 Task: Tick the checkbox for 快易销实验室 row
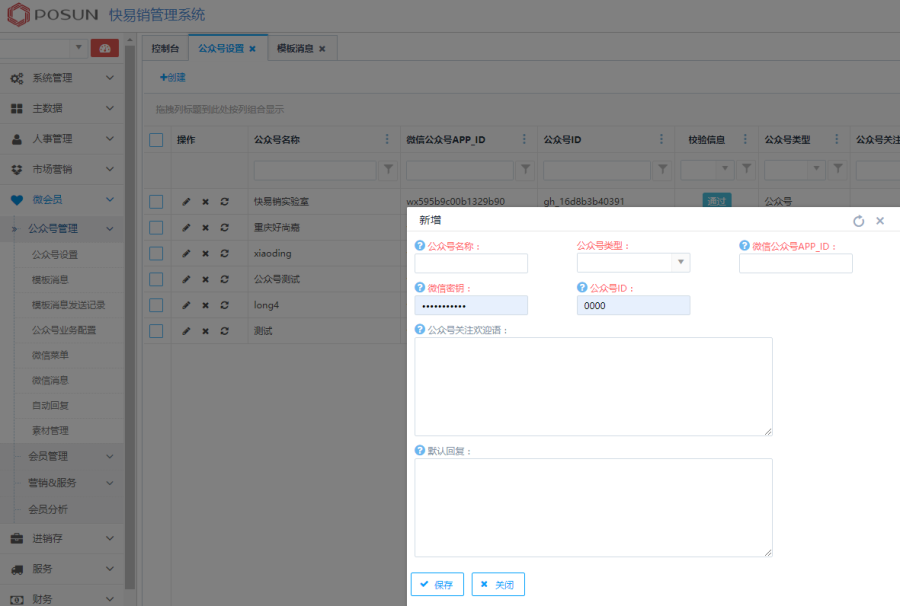(x=156, y=201)
